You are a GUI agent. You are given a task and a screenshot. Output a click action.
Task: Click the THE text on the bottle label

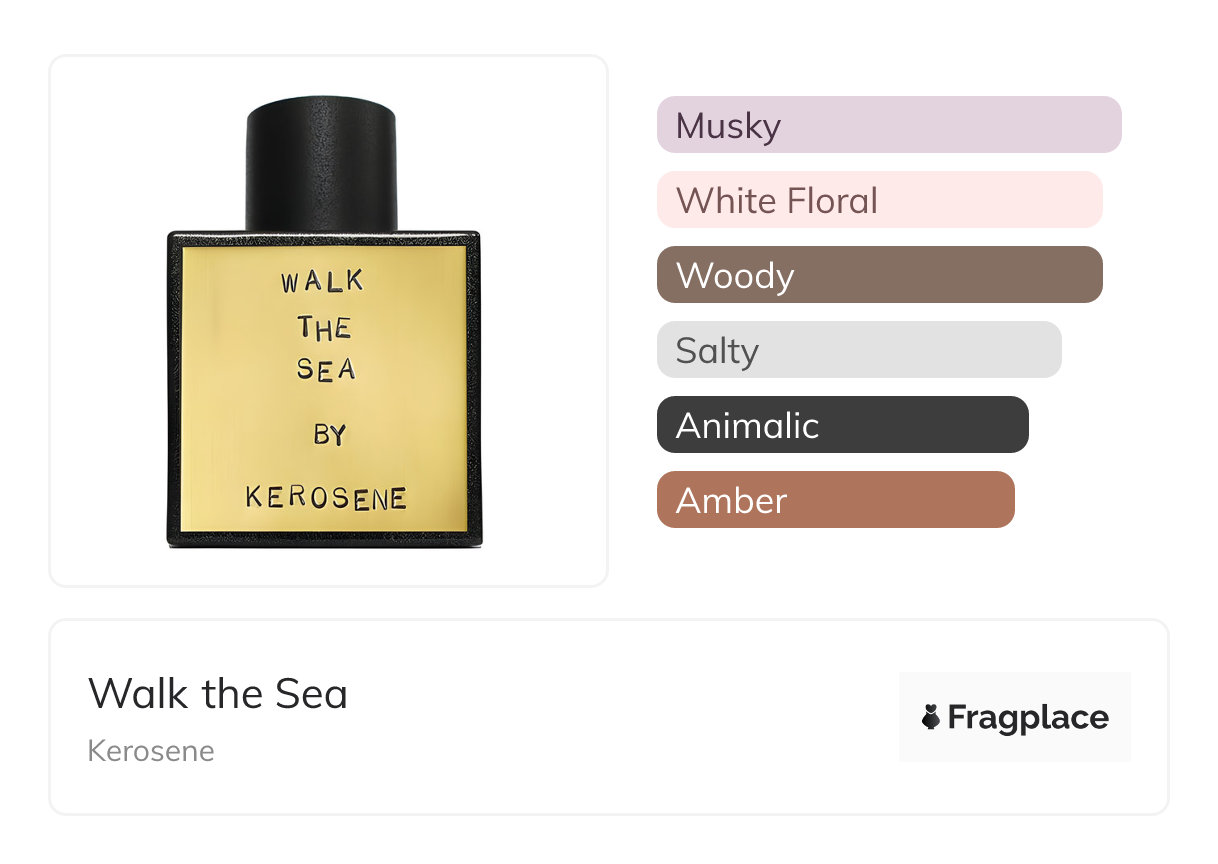[324, 328]
